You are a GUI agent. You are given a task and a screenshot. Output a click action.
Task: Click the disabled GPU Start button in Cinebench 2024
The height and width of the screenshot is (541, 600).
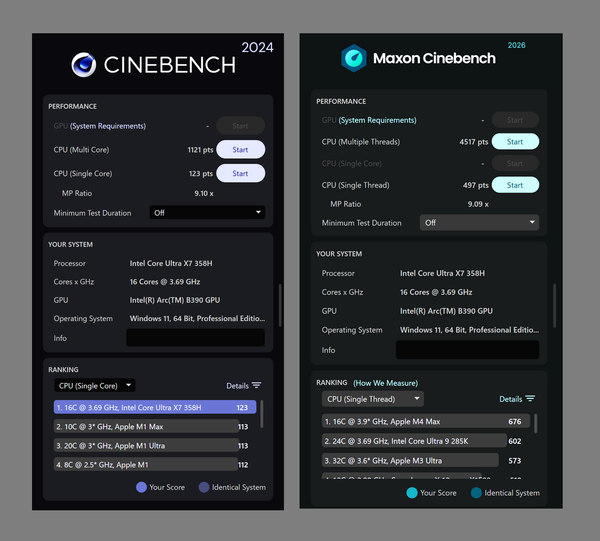(x=240, y=126)
